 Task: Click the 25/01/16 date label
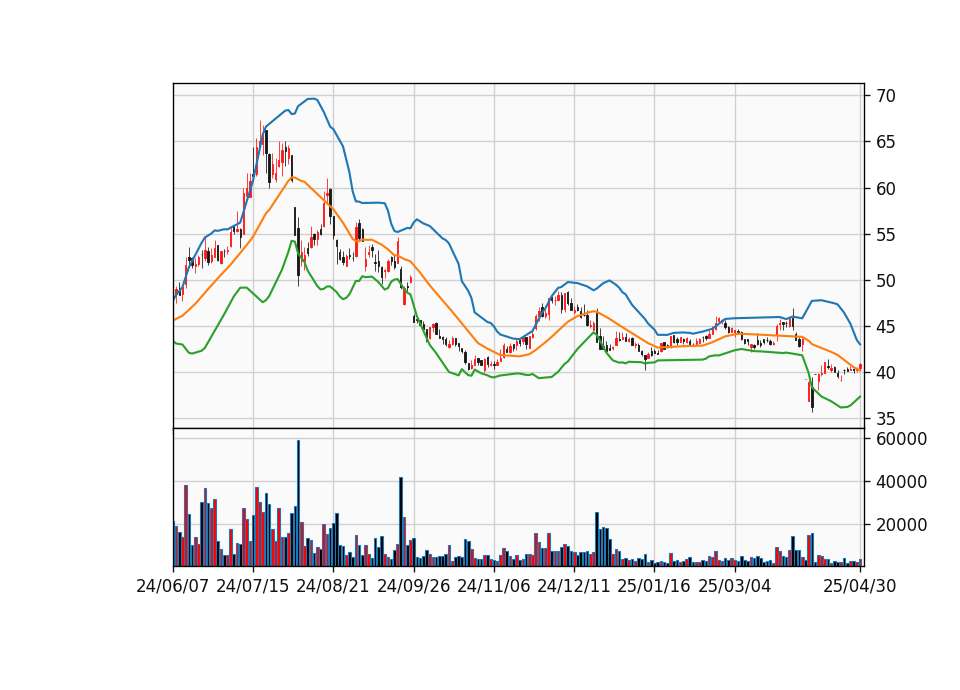pos(654,586)
